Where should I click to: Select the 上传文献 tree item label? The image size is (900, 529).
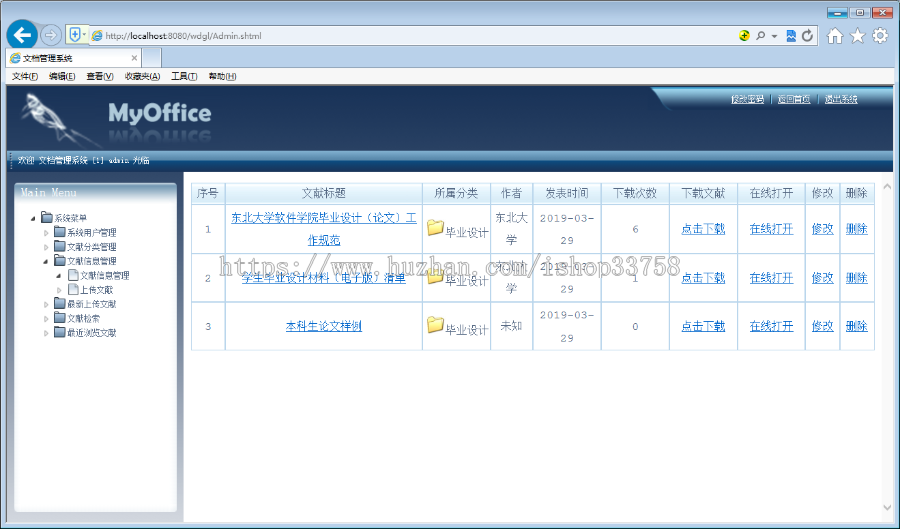(x=96, y=290)
